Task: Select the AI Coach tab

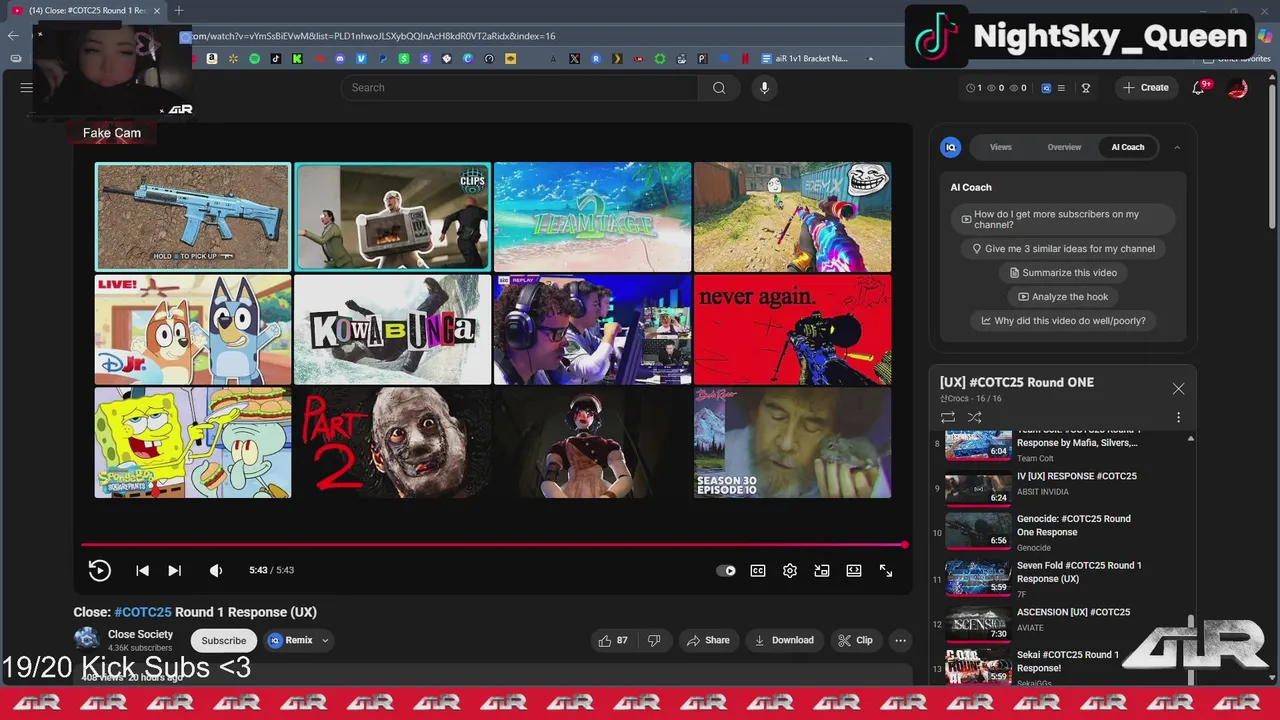Action: pos(1127,147)
